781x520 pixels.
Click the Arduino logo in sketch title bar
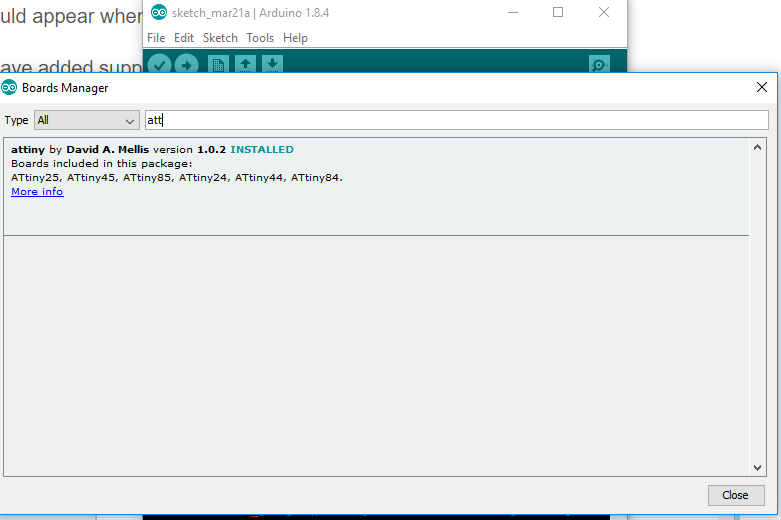(159, 12)
